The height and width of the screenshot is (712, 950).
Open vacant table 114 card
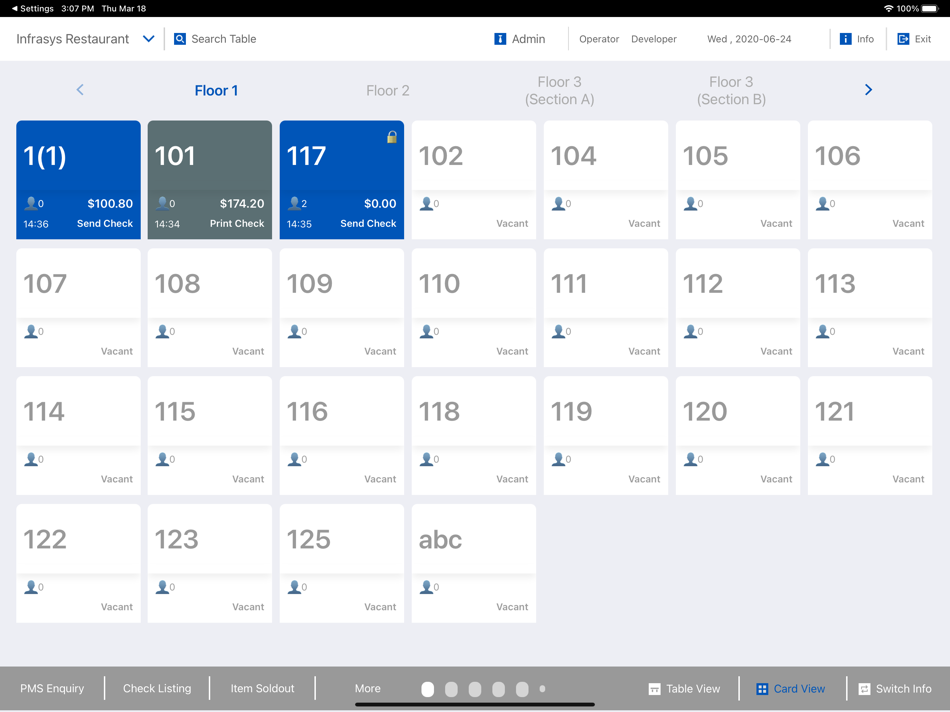tap(78, 436)
